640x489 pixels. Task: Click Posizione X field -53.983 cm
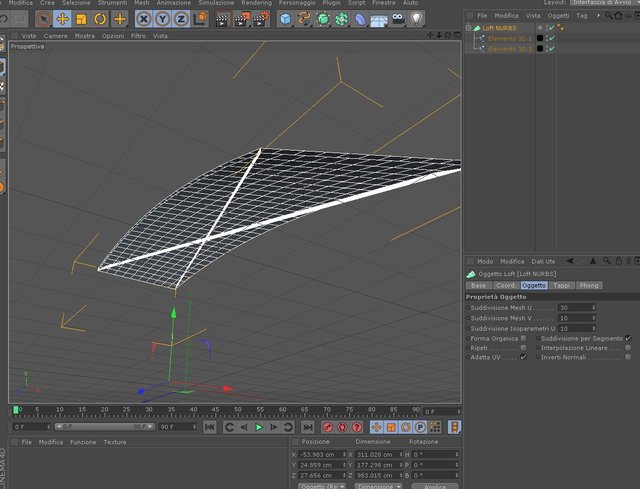320,454
